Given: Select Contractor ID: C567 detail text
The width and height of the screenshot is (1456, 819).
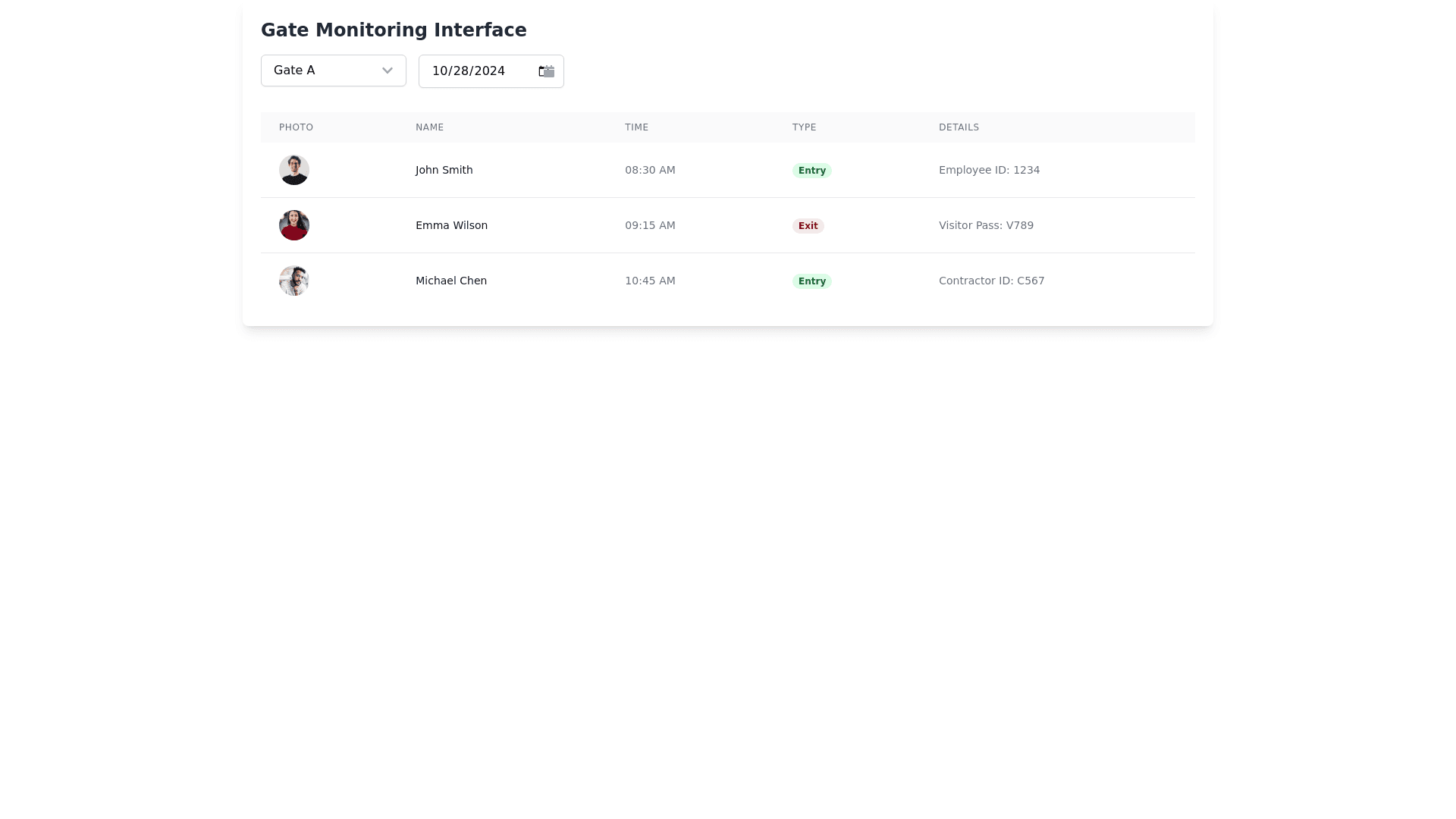Looking at the screenshot, I should coord(991,281).
